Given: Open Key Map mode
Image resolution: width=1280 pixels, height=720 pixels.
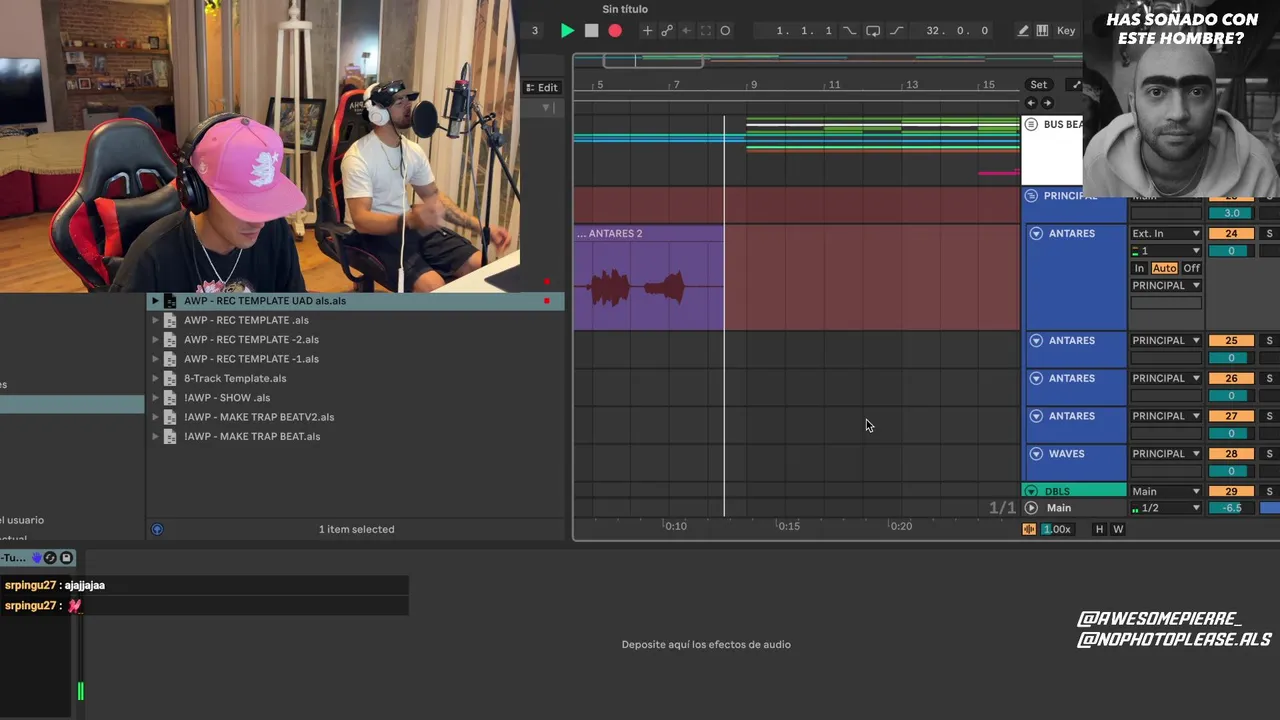Looking at the screenshot, I should click(x=1066, y=31).
